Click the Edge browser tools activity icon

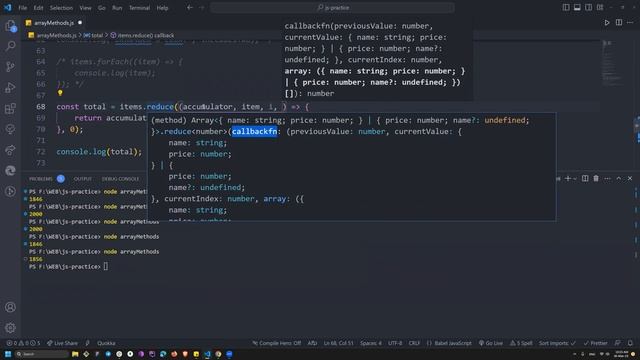pos(10,171)
